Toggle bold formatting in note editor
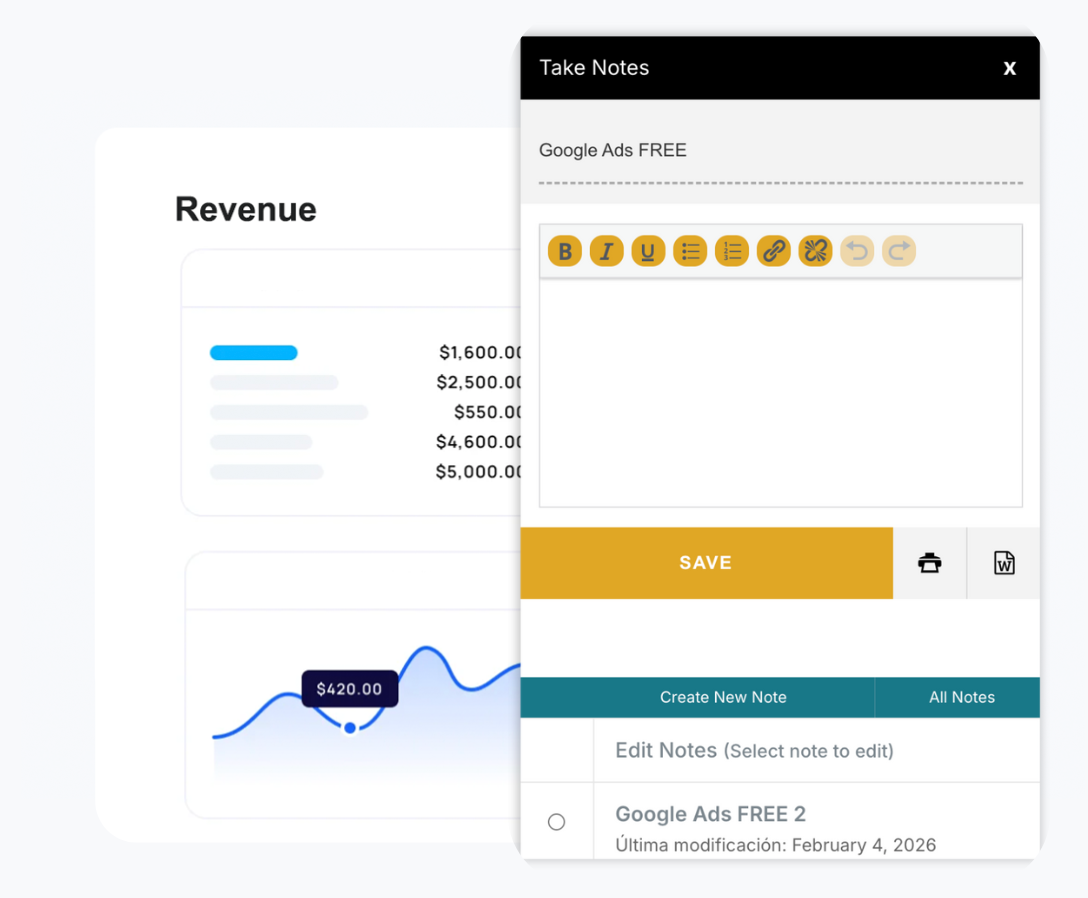The height and width of the screenshot is (898, 1088). (565, 251)
